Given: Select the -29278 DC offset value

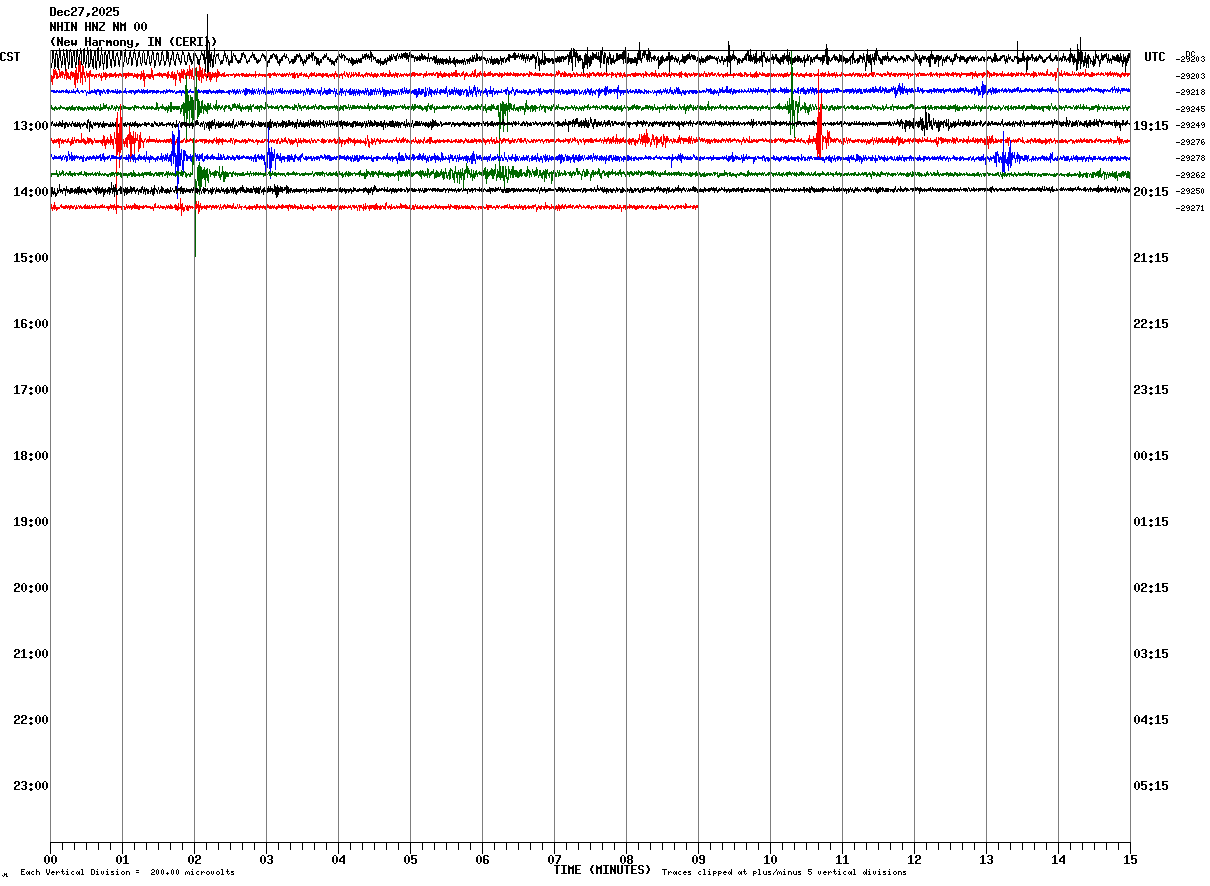Looking at the screenshot, I should [1191, 158].
